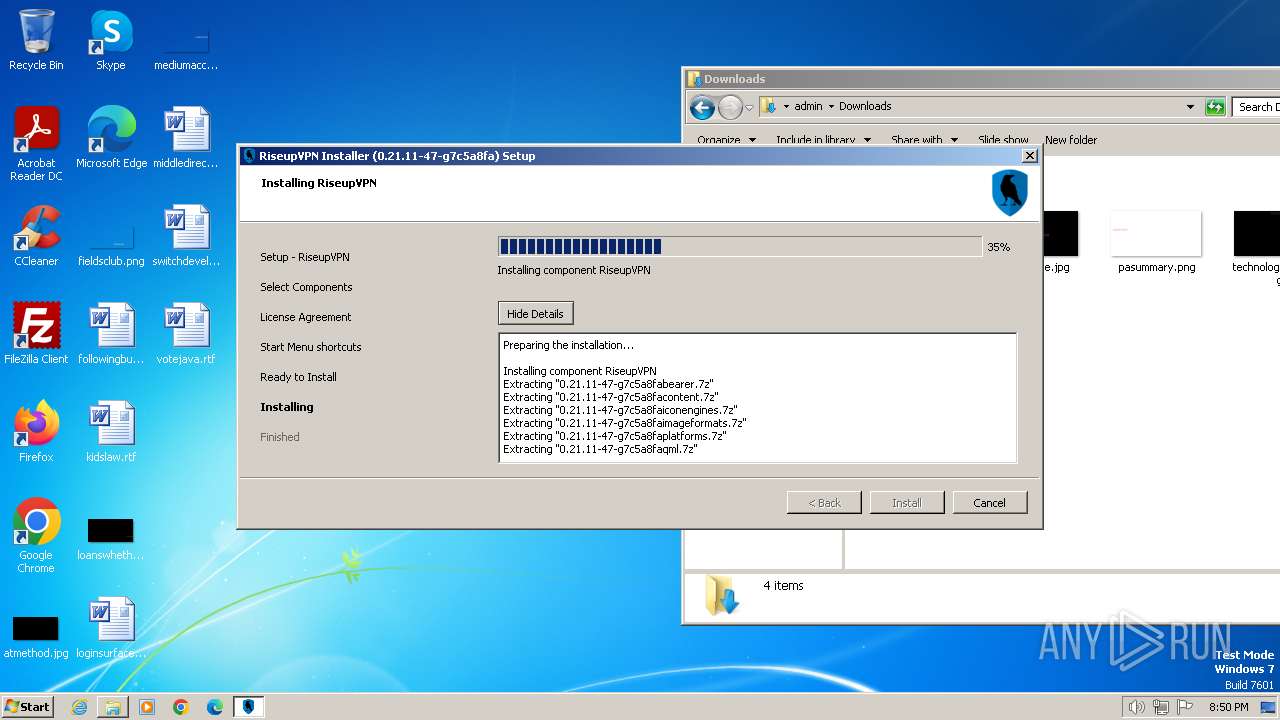This screenshot has width=1280, height=720.
Task: Open Edge from the taskbar
Action: click(x=215, y=707)
